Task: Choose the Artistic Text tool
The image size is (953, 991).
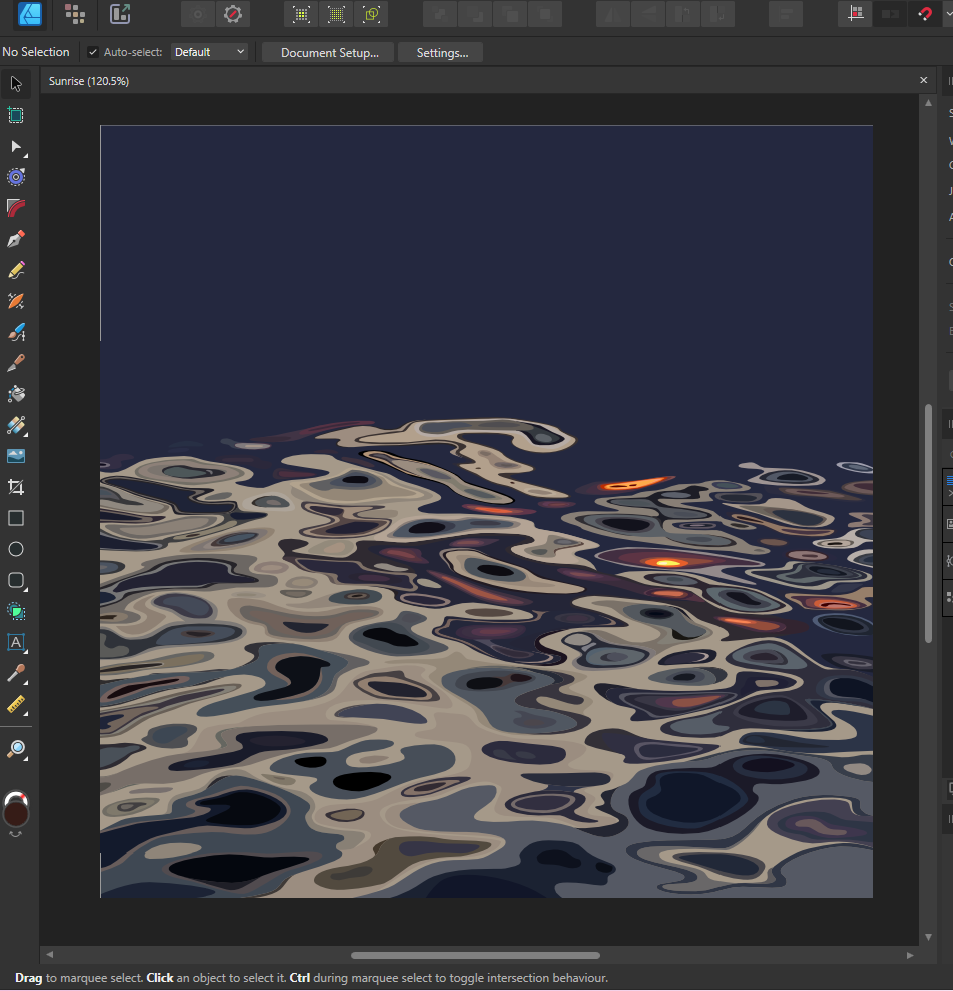Action: pyautogui.click(x=16, y=642)
